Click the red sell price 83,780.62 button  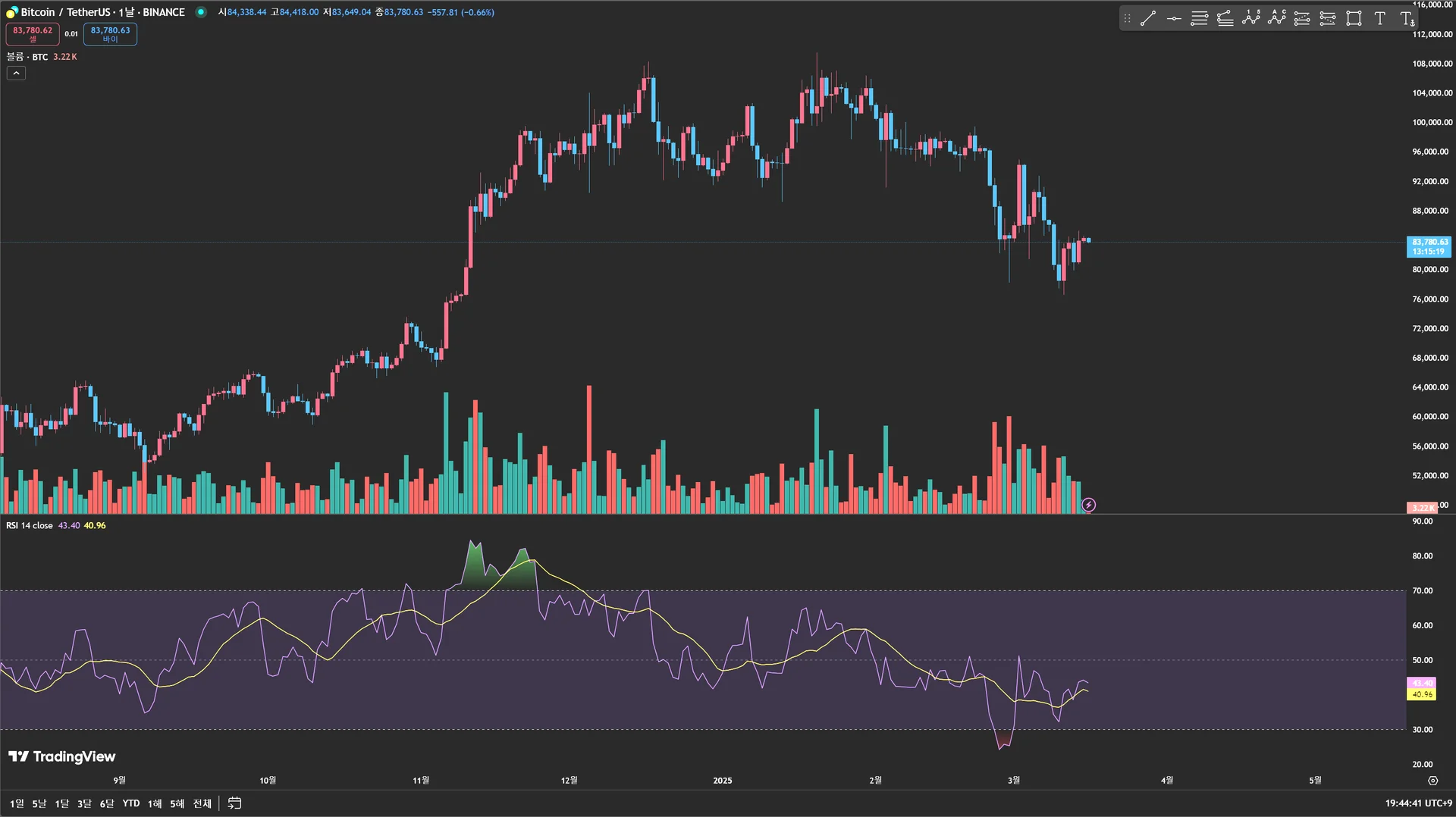[x=33, y=34]
